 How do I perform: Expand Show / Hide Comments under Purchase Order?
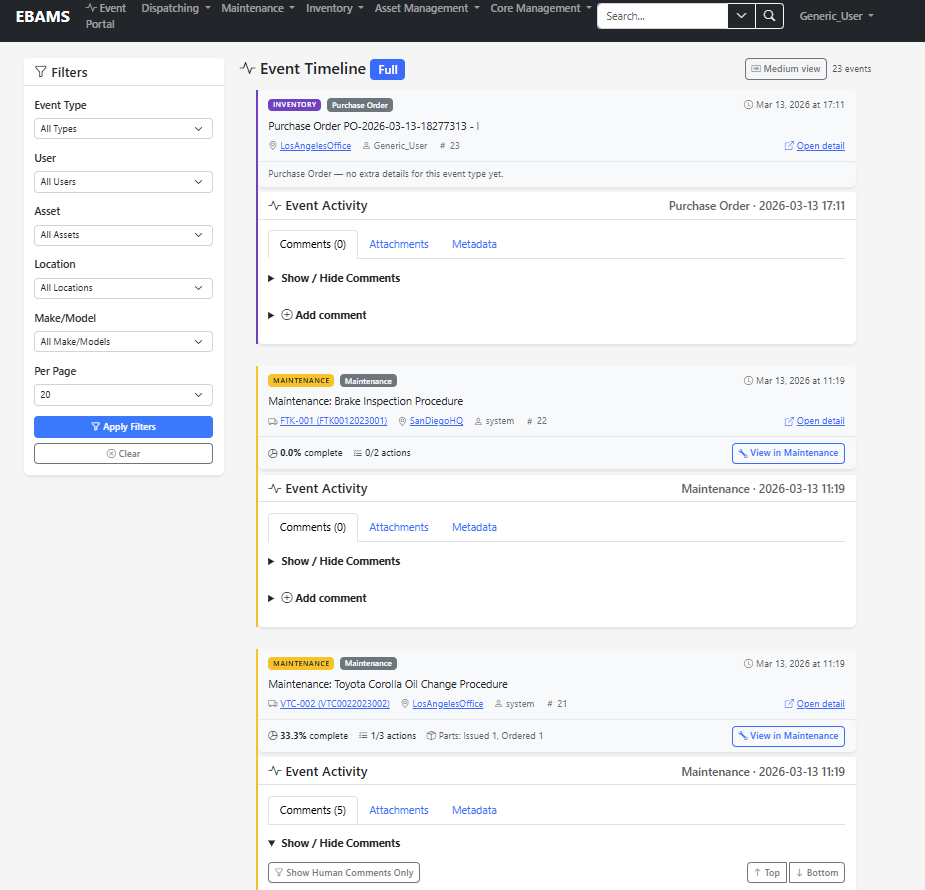point(334,278)
